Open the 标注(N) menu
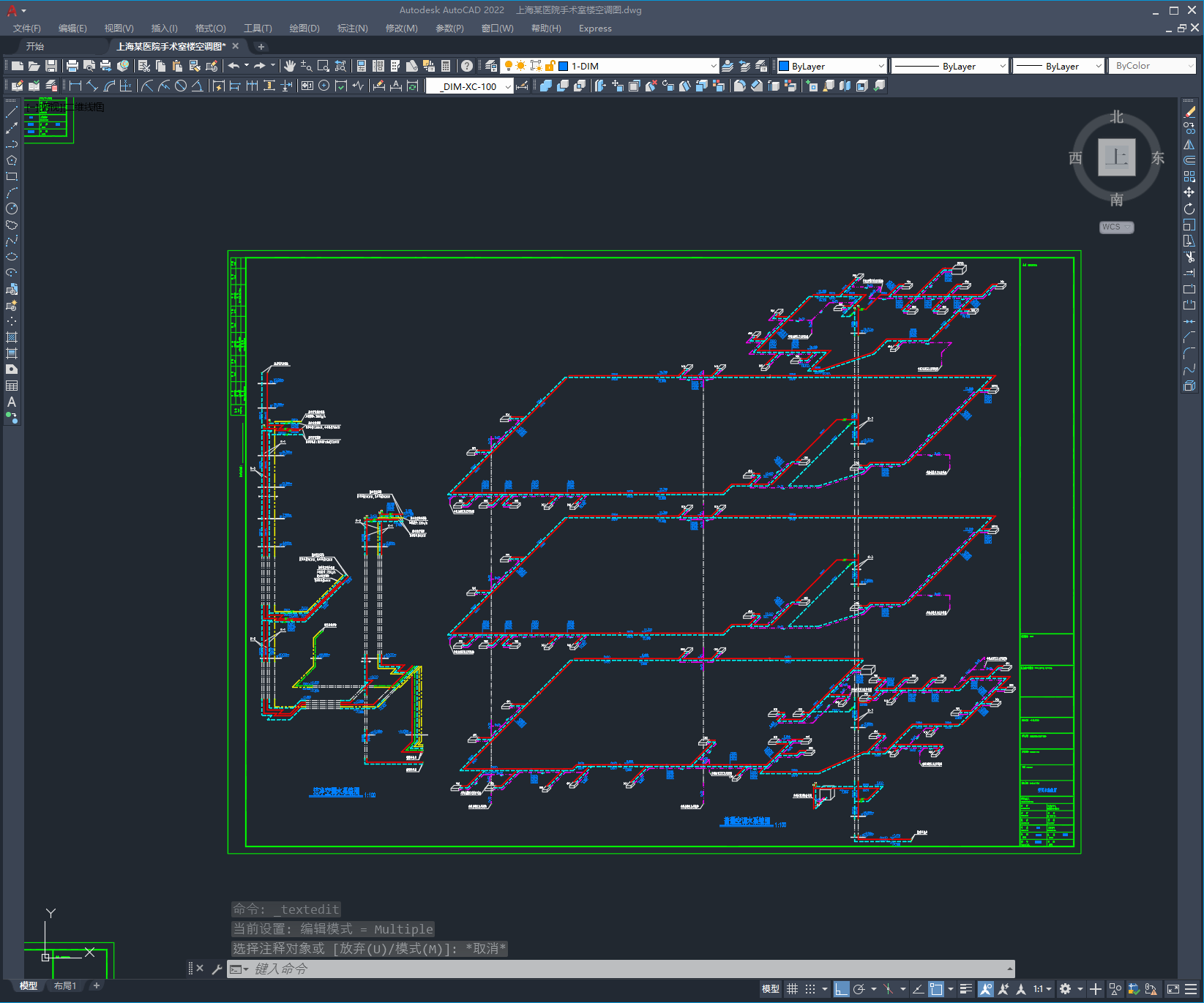1204x1003 pixels. coord(352,29)
